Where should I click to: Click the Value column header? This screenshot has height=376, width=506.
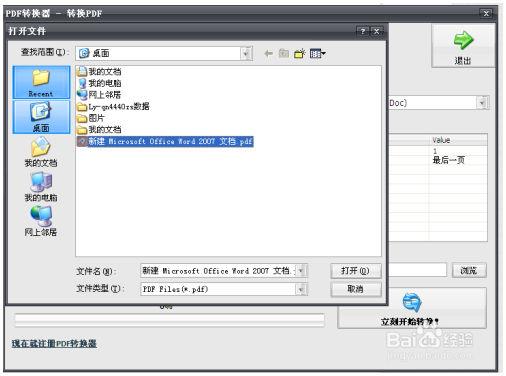coord(458,140)
